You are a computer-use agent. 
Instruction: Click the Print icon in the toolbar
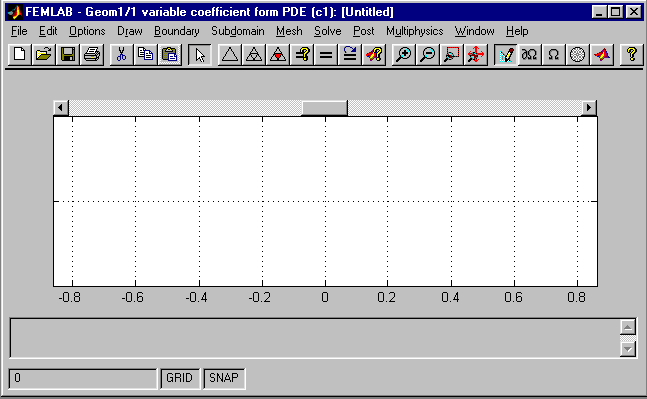[92, 54]
